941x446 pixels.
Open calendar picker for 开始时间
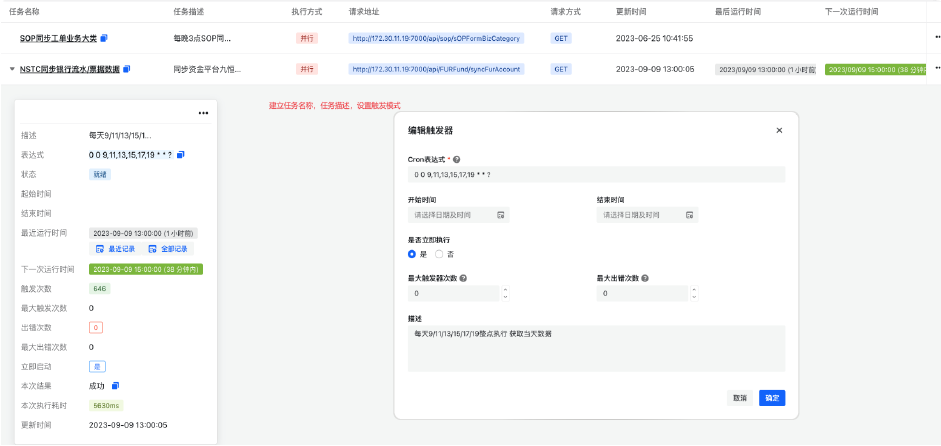click(501, 215)
